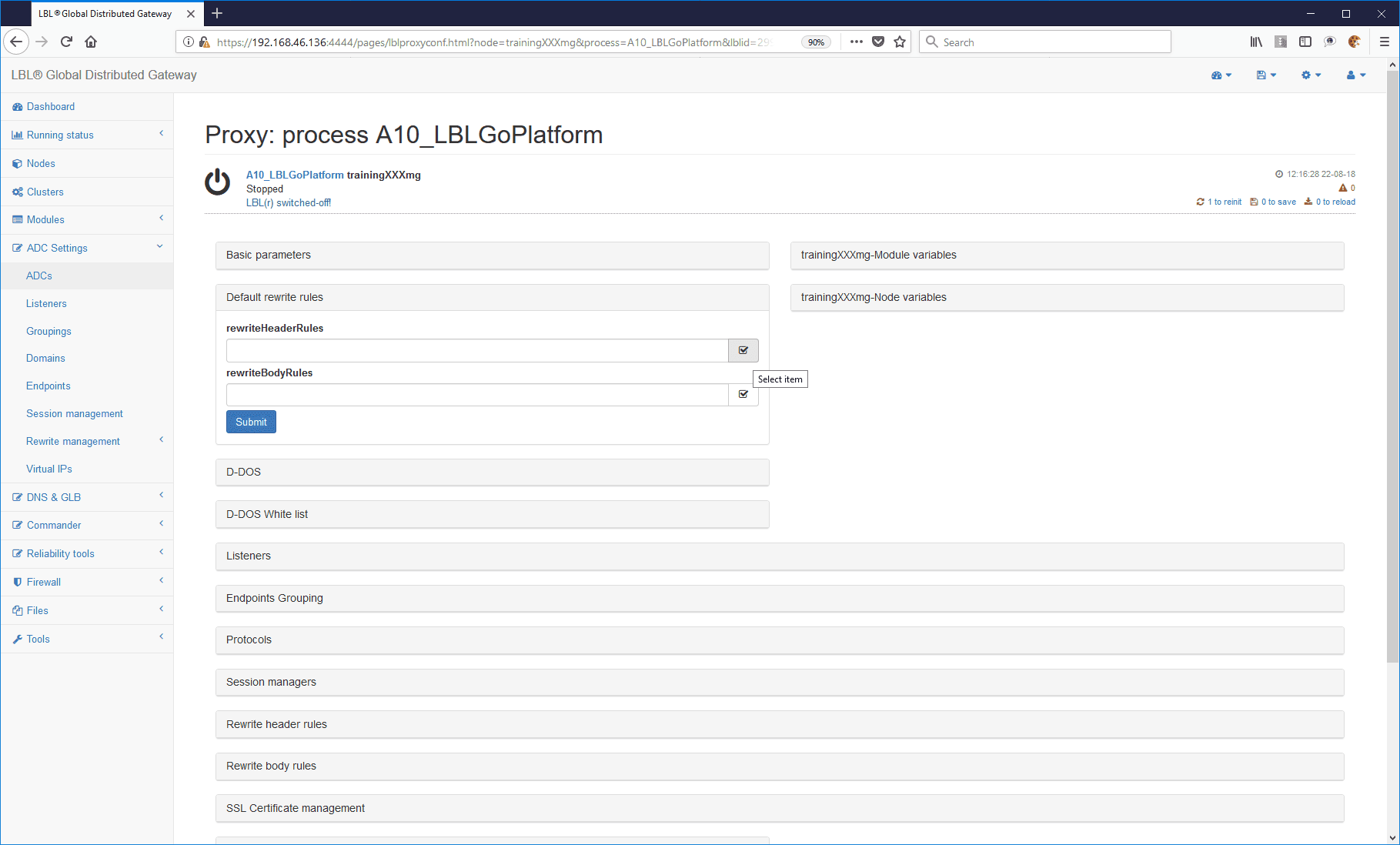Screen dimensions: 1400x845
Task: Reload the page with the browser refresh icon
Action: coord(66,42)
